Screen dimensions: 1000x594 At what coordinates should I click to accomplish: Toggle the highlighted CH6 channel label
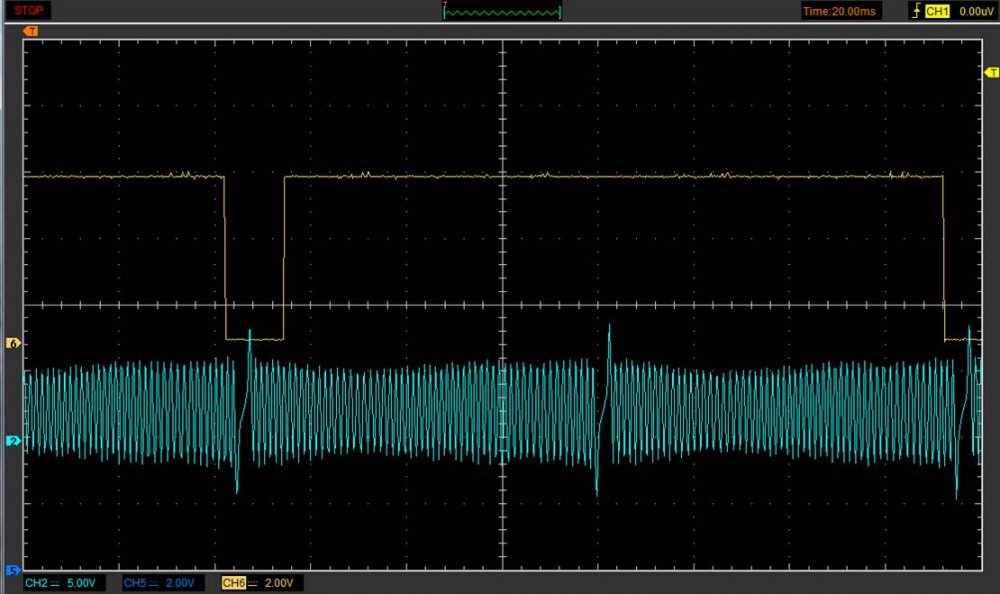tap(234, 583)
